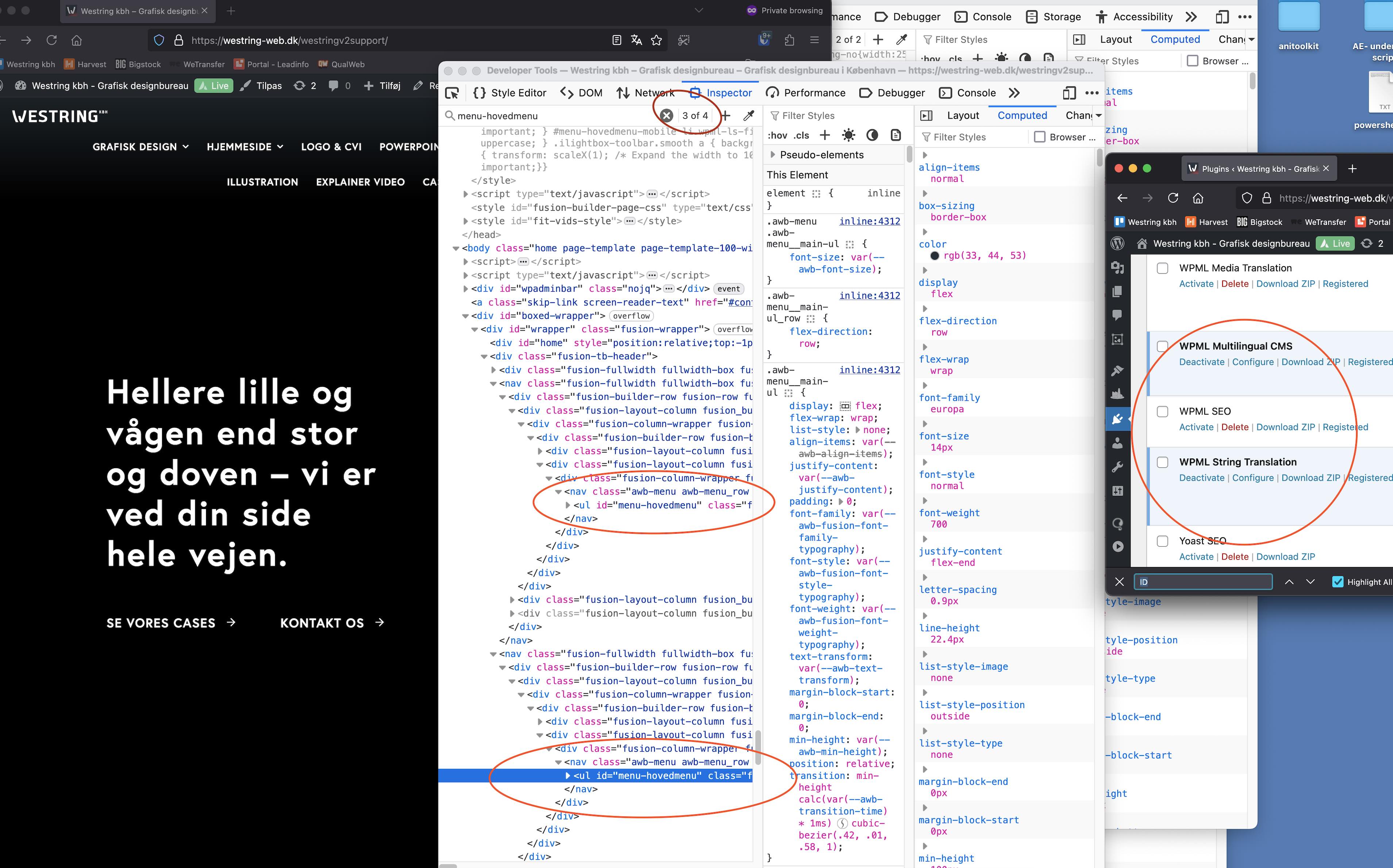
Task: Click the eyedropper in the front inspector toolbar
Action: coord(748,115)
